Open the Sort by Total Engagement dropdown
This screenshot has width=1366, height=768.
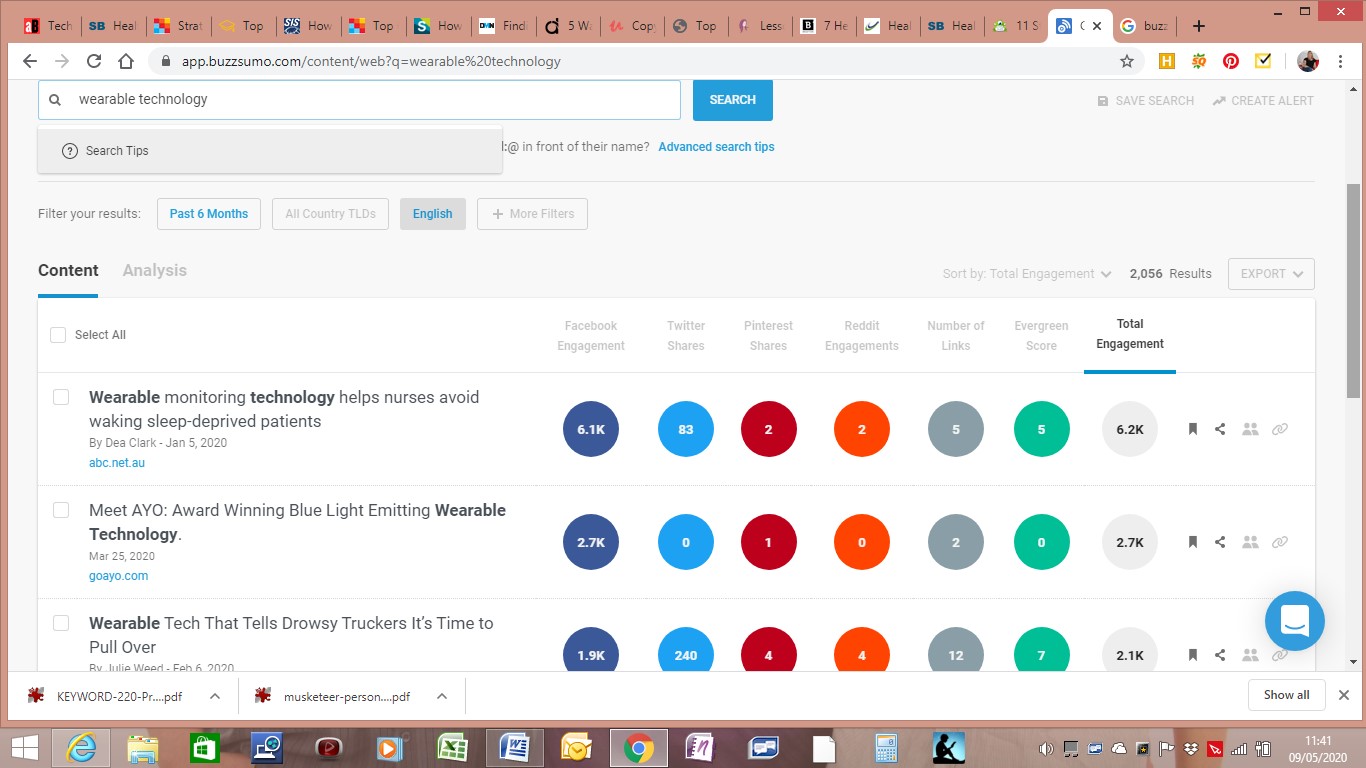coord(1027,274)
